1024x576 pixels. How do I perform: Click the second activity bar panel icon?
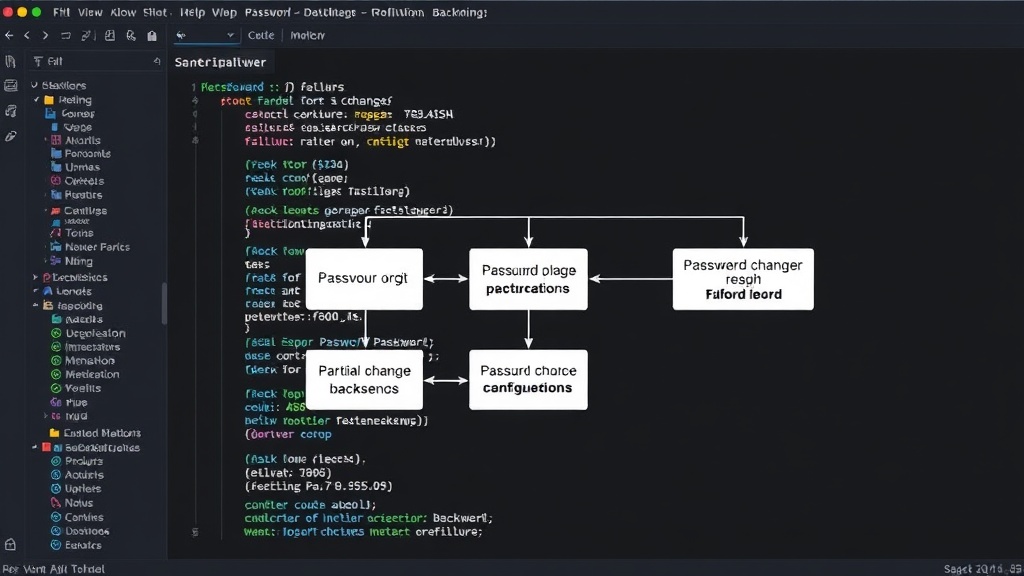pyautogui.click(x=10, y=86)
